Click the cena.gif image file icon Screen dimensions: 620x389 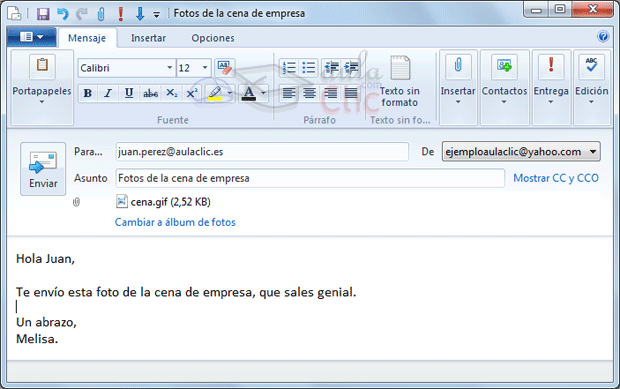121,202
